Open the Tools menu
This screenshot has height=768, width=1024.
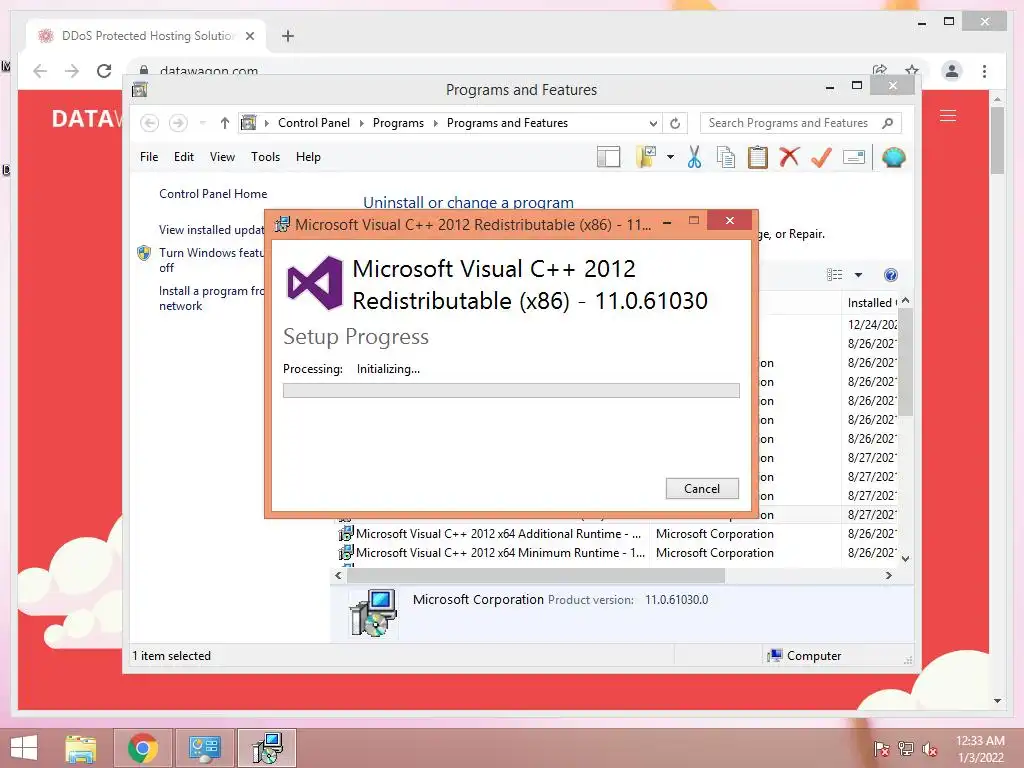[x=265, y=157]
